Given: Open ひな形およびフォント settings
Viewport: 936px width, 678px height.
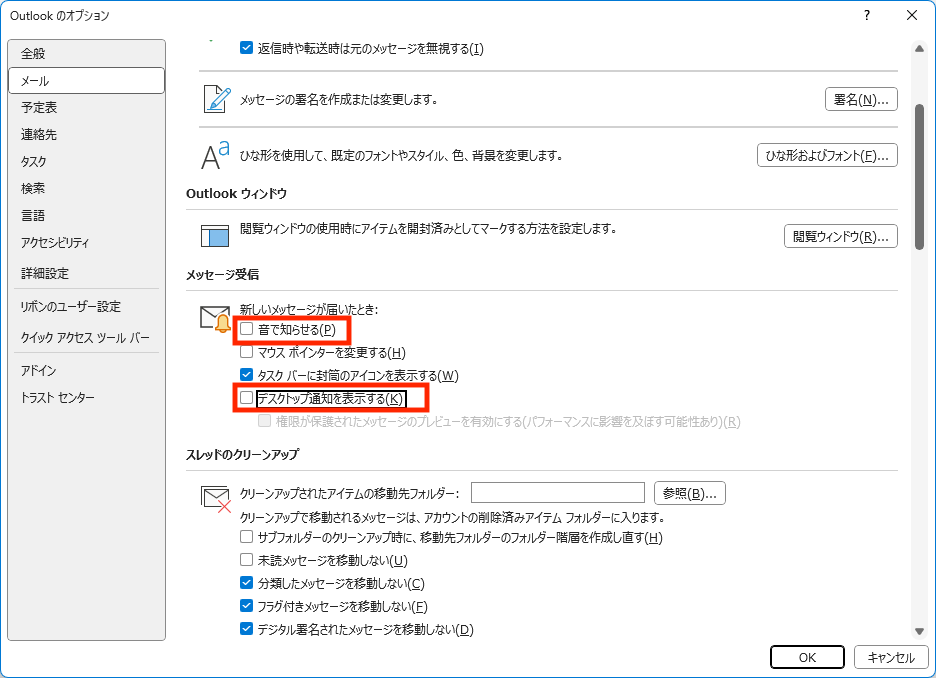Looking at the screenshot, I should (827, 155).
